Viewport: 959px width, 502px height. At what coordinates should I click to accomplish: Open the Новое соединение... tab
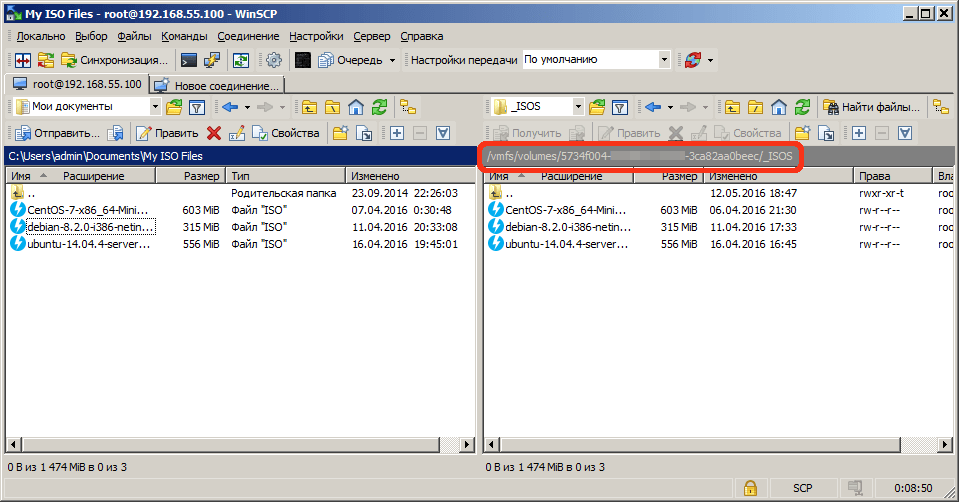[x=217, y=86]
